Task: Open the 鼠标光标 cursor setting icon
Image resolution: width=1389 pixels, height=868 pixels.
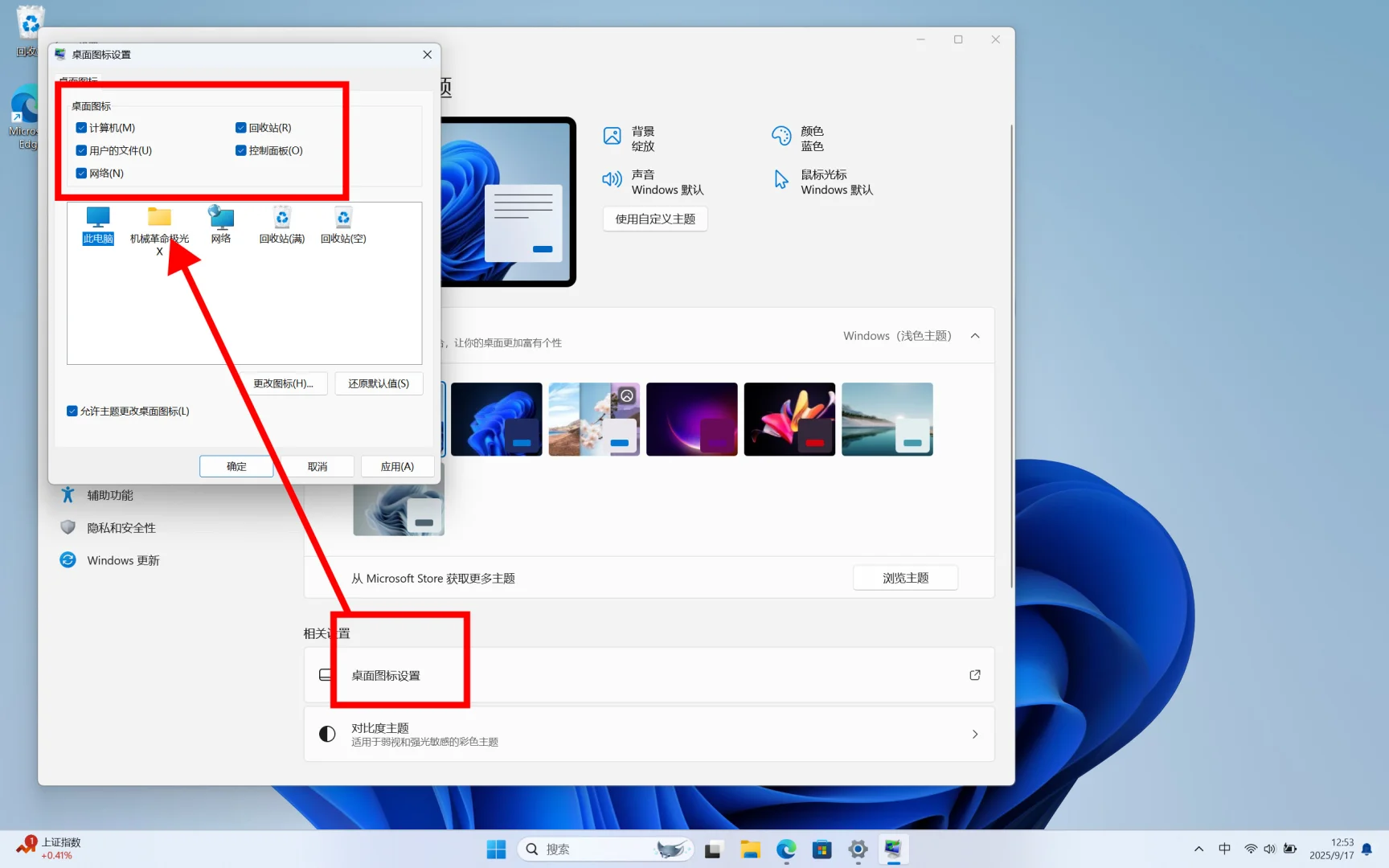Action: (x=781, y=179)
